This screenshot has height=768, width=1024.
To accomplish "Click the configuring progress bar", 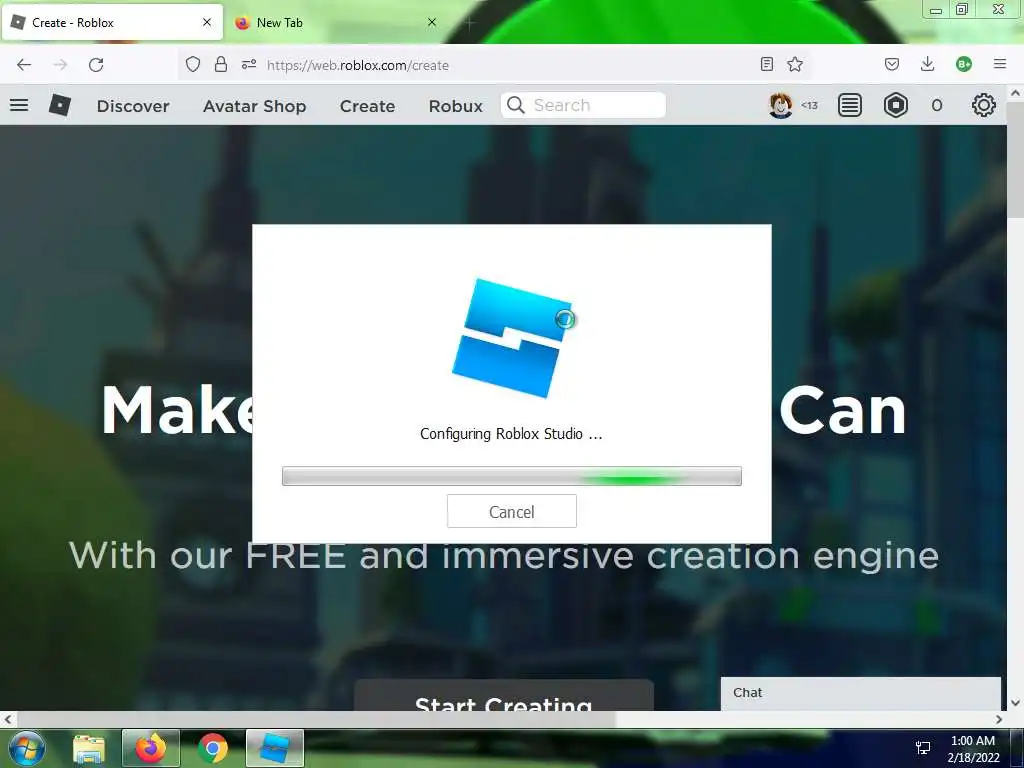I will [x=511, y=476].
